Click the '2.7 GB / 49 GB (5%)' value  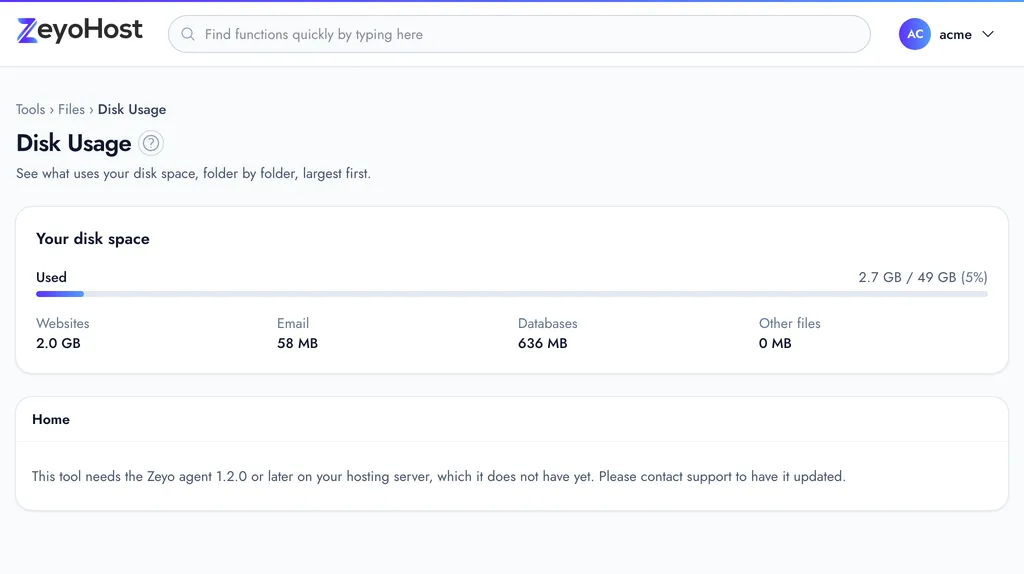click(923, 277)
